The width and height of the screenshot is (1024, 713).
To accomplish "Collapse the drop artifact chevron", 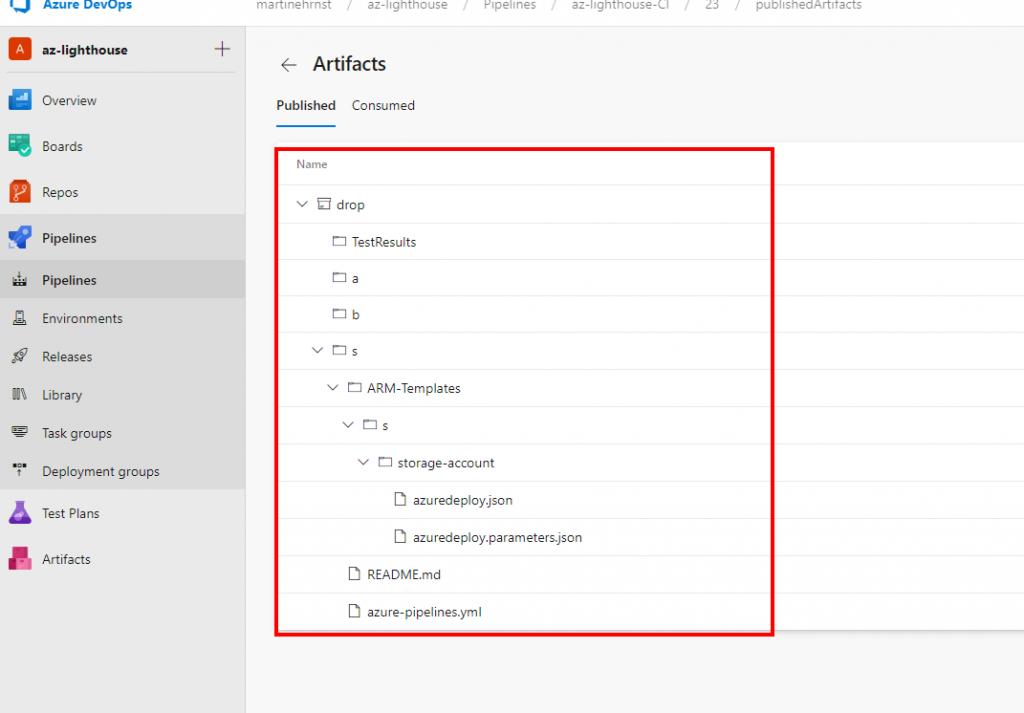I will (302, 204).
